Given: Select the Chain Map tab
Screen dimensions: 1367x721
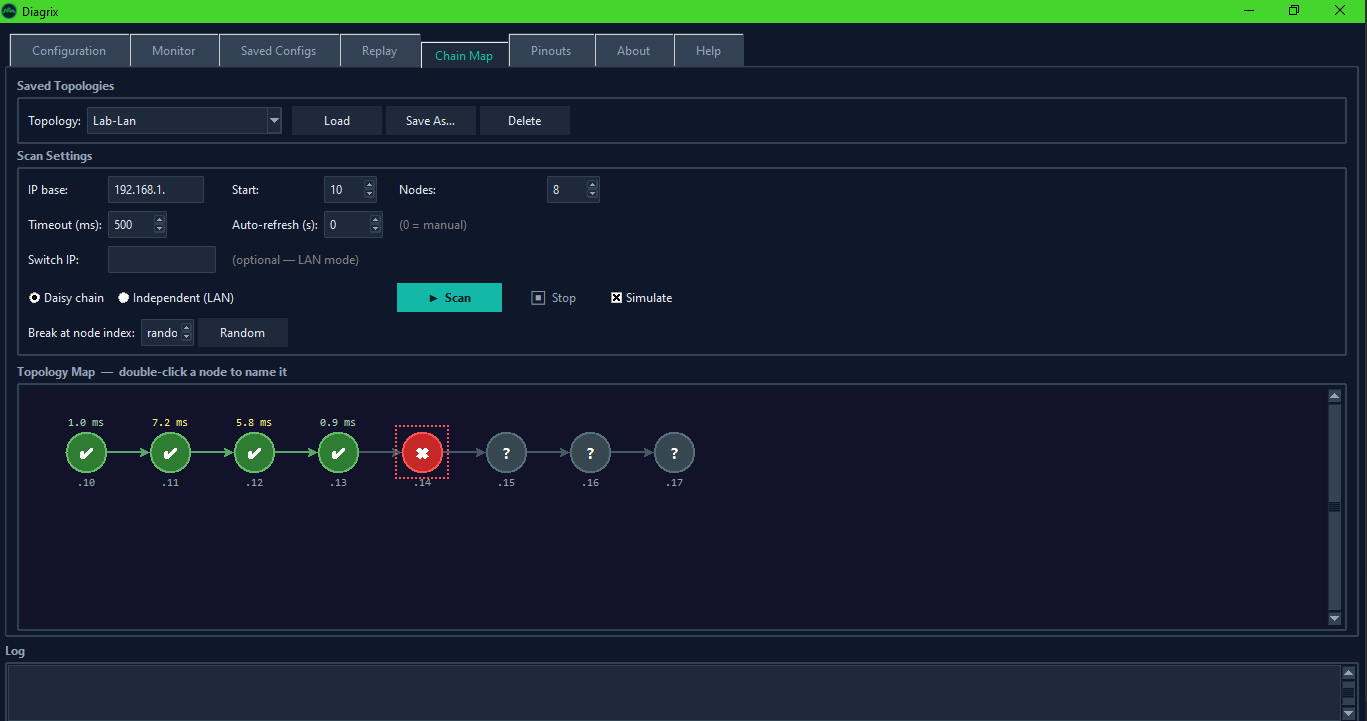Looking at the screenshot, I should click(464, 55).
